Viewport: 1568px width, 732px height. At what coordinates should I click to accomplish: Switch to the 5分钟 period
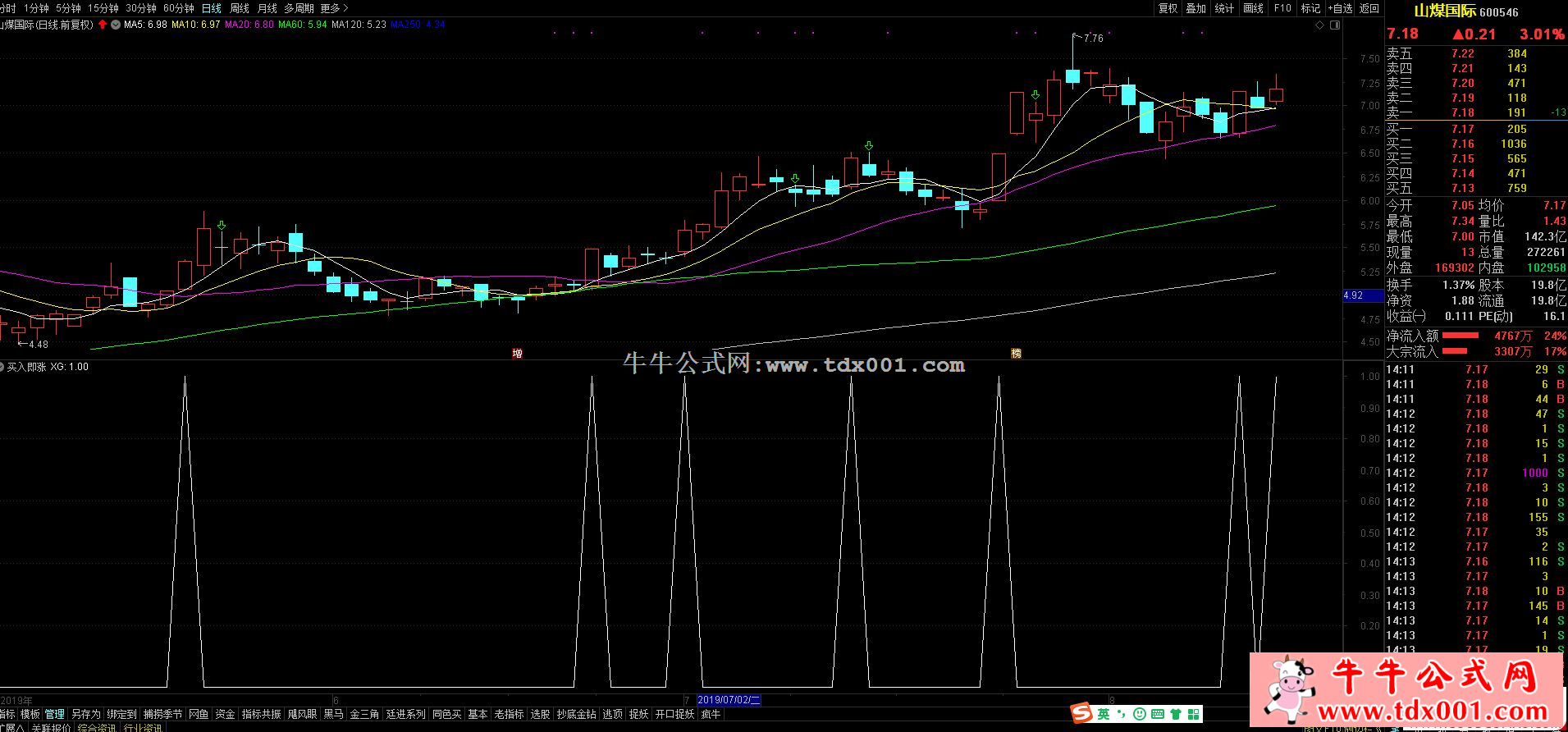69,8
